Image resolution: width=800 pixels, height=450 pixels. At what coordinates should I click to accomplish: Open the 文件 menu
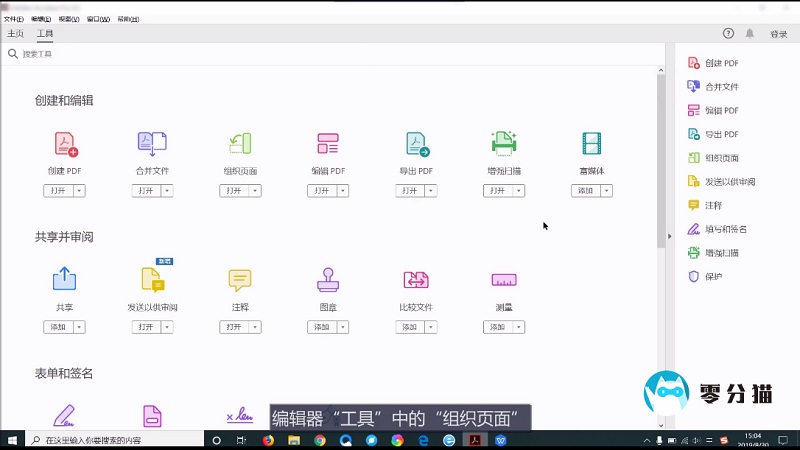point(13,19)
